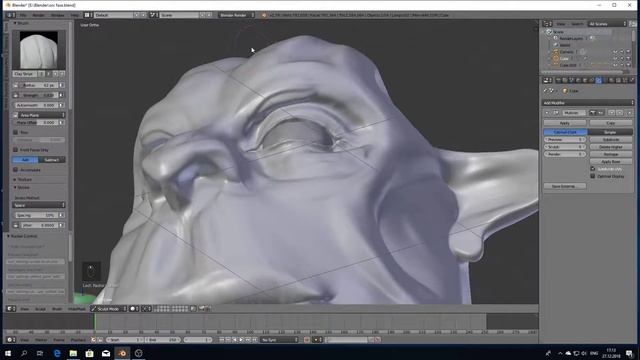This screenshot has height=360, width=640.
Task: Open the Render menu
Action: click(39, 15)
